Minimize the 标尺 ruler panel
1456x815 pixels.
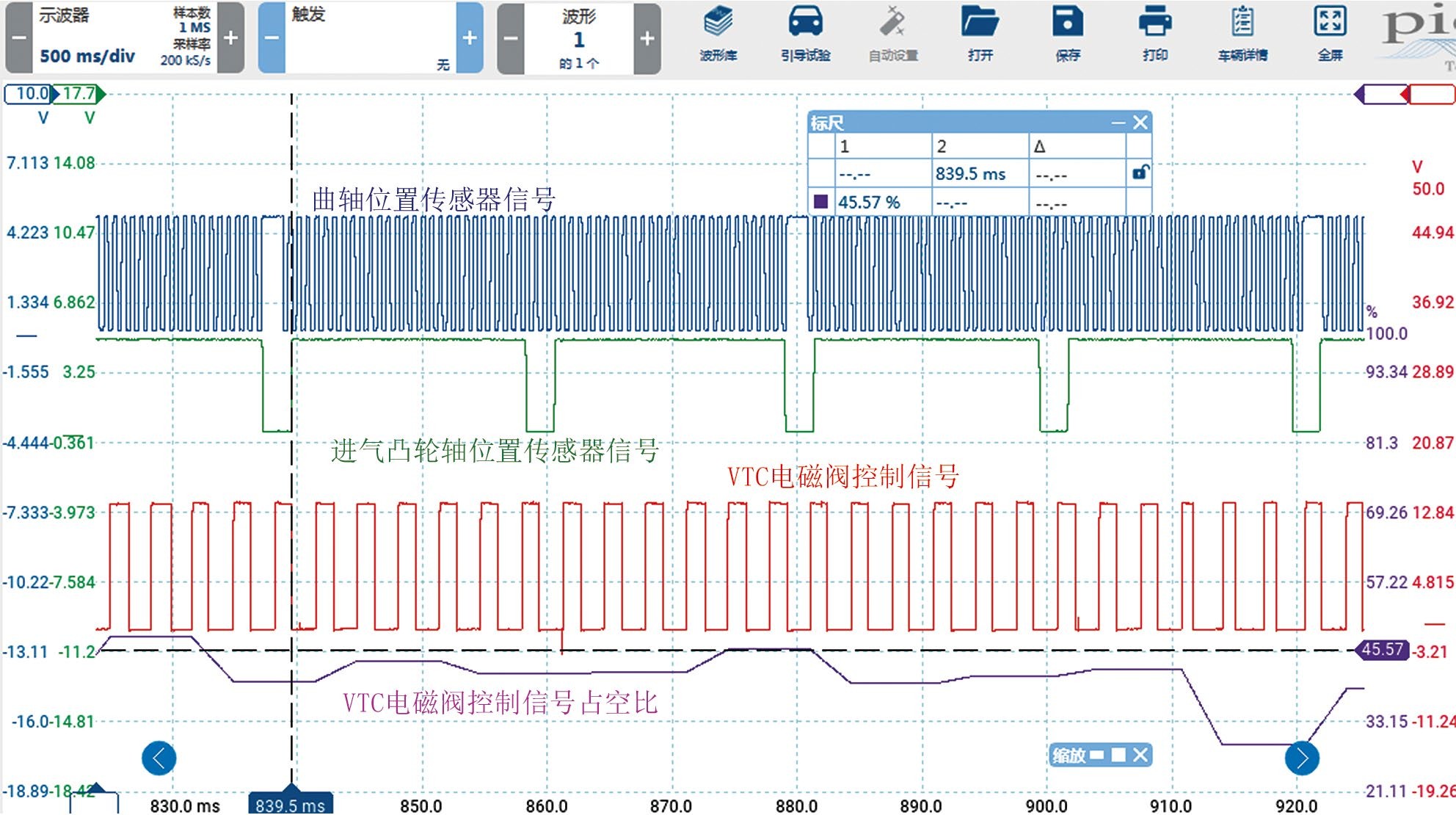pos(1118,123)
